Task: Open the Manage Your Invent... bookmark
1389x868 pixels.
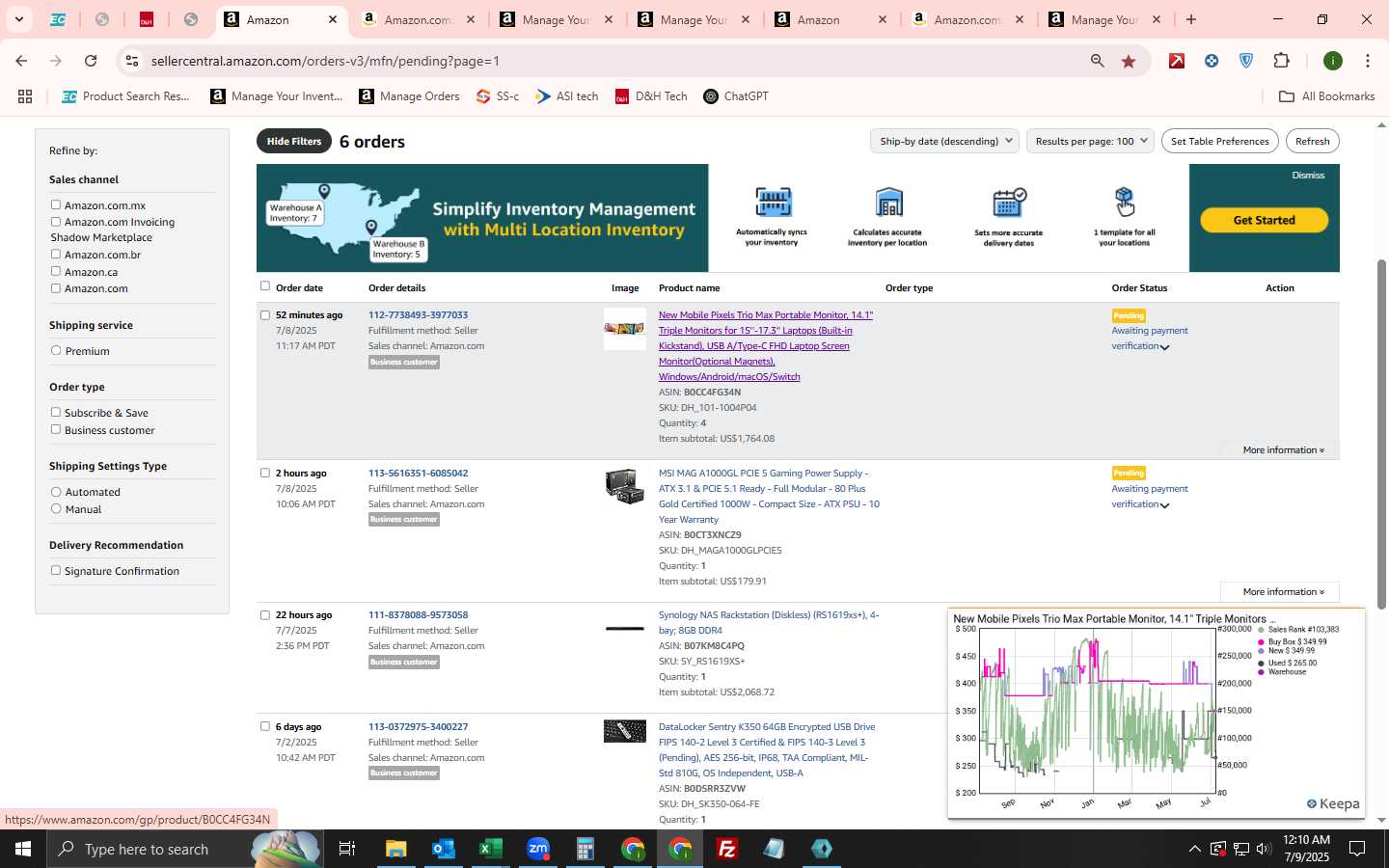Action: point(276,96)
